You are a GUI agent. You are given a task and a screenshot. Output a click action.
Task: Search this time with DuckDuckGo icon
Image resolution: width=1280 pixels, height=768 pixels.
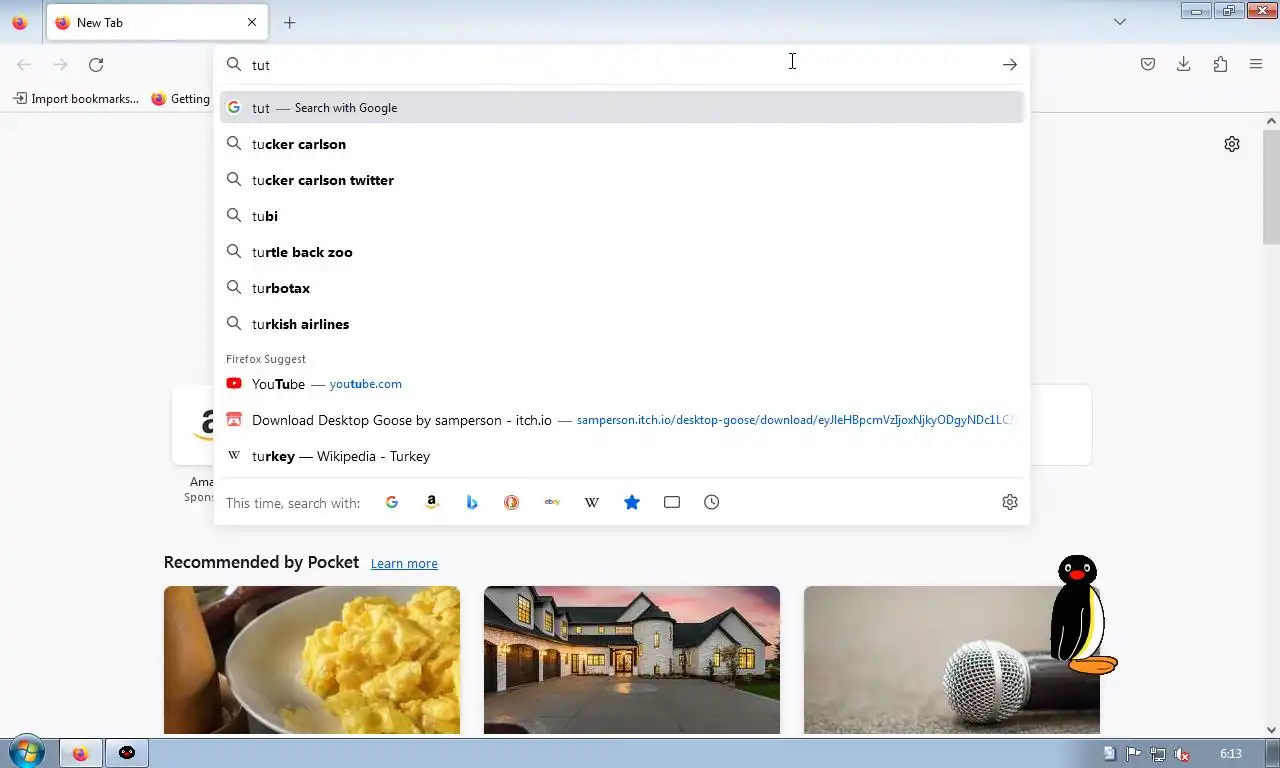pyautogui.click(x=512, y=502)
